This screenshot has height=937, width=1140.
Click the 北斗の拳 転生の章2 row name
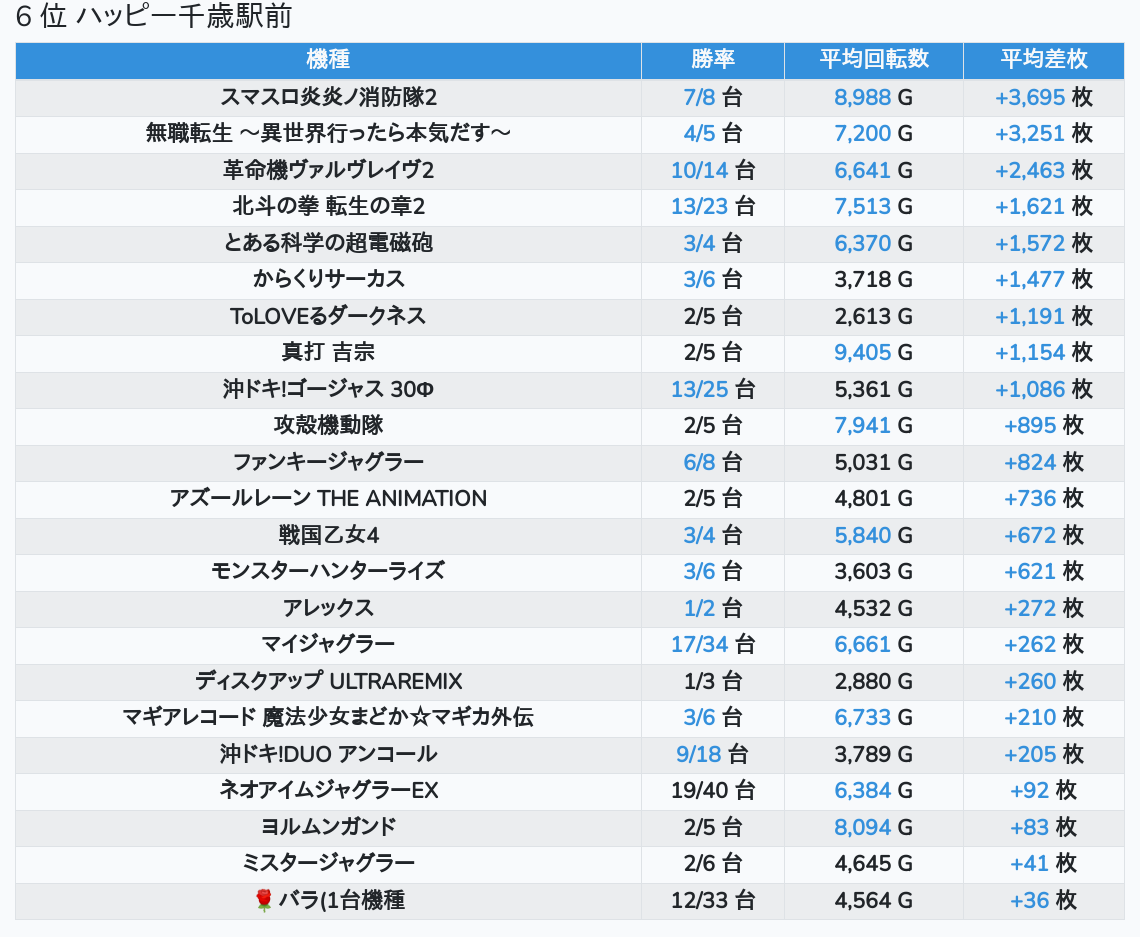(328, 207)
